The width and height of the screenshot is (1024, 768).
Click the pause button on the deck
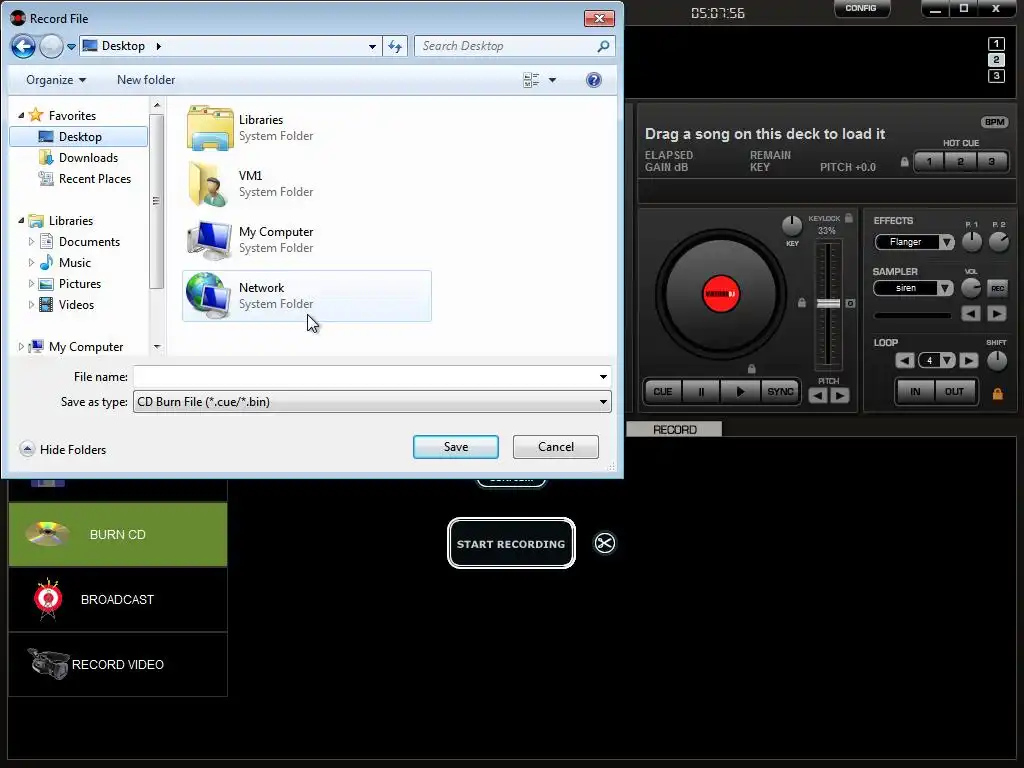coord(701,392)
